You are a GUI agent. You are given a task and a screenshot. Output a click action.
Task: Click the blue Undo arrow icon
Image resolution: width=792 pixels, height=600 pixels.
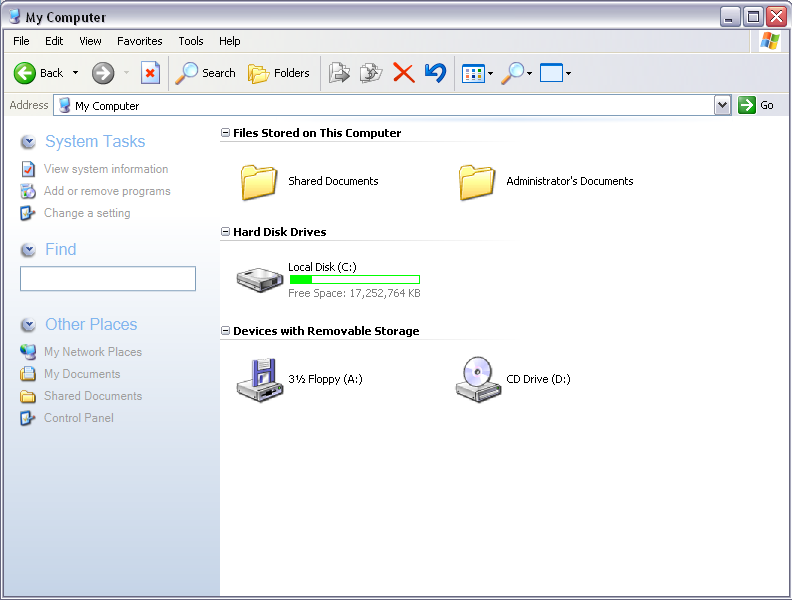point(435,73)
